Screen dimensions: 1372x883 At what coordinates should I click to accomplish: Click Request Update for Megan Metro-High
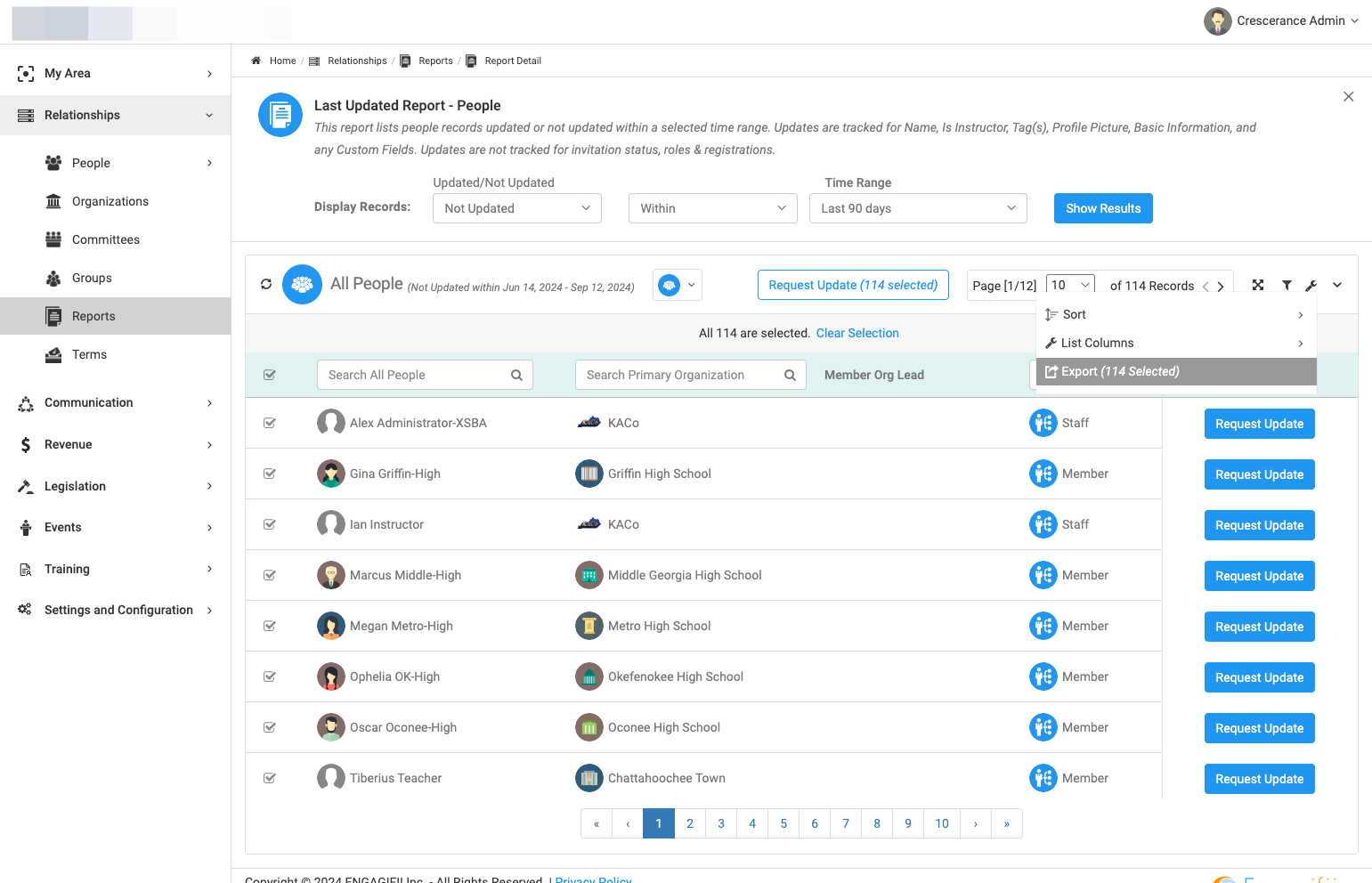[1259, 627]
